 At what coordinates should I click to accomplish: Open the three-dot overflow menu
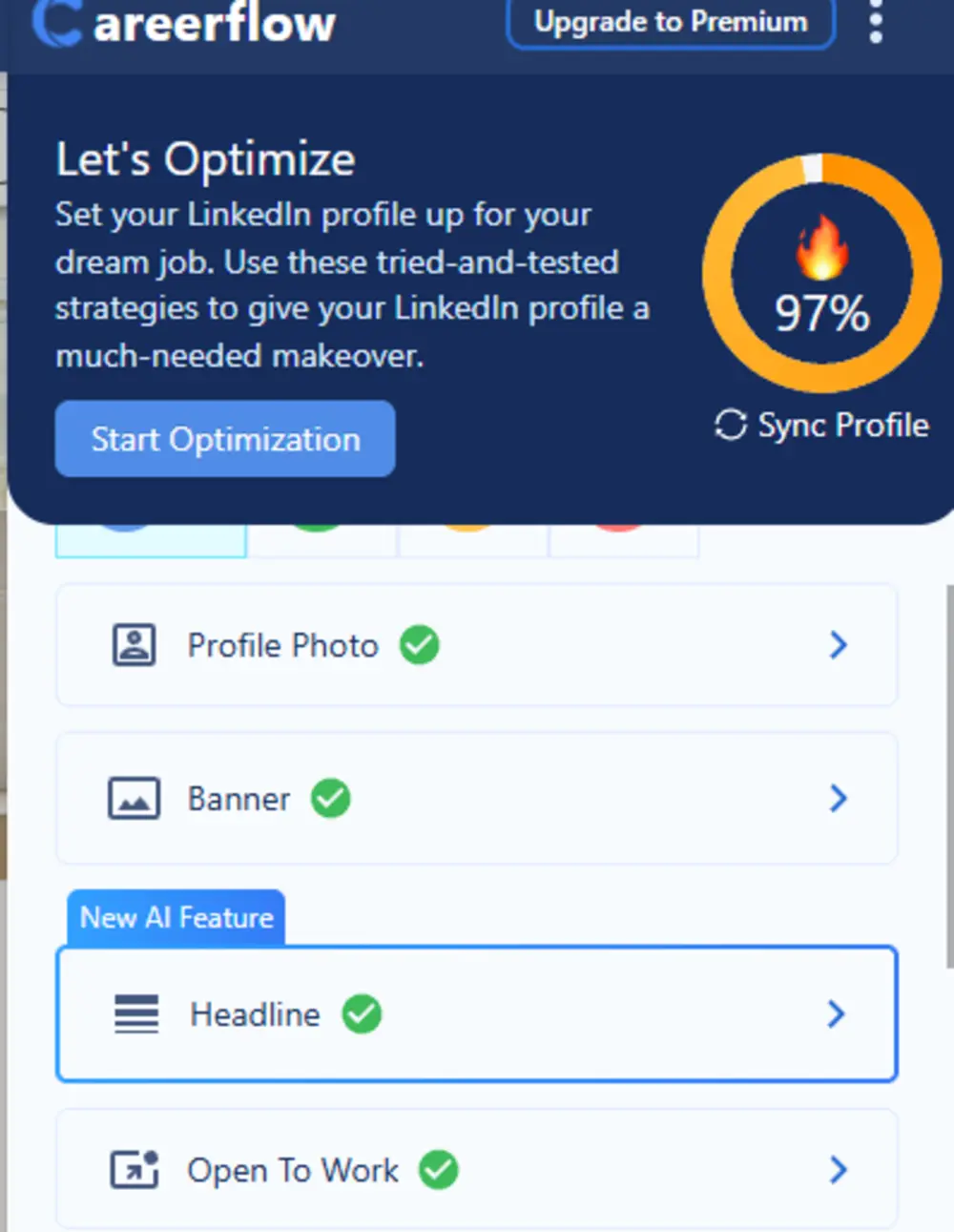click(x=875, y=24)
